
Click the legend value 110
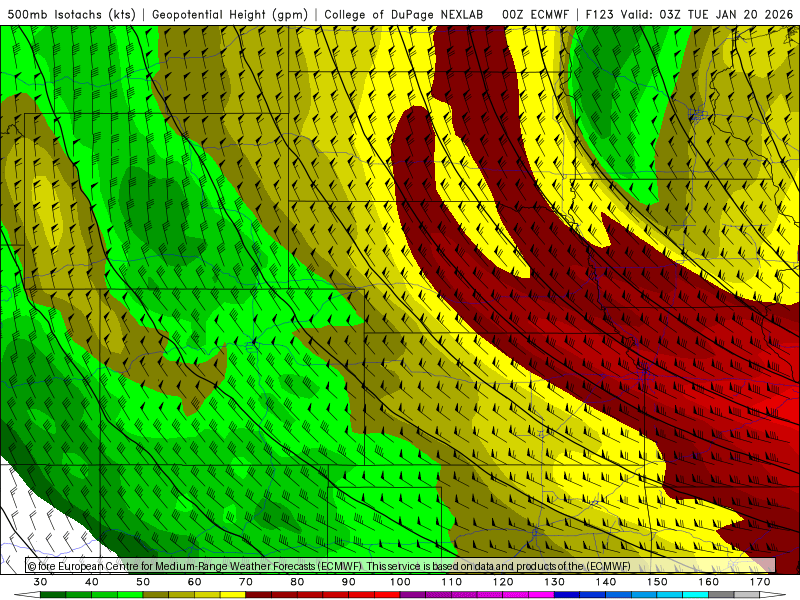pyautogui.click(x=452, y=582)
